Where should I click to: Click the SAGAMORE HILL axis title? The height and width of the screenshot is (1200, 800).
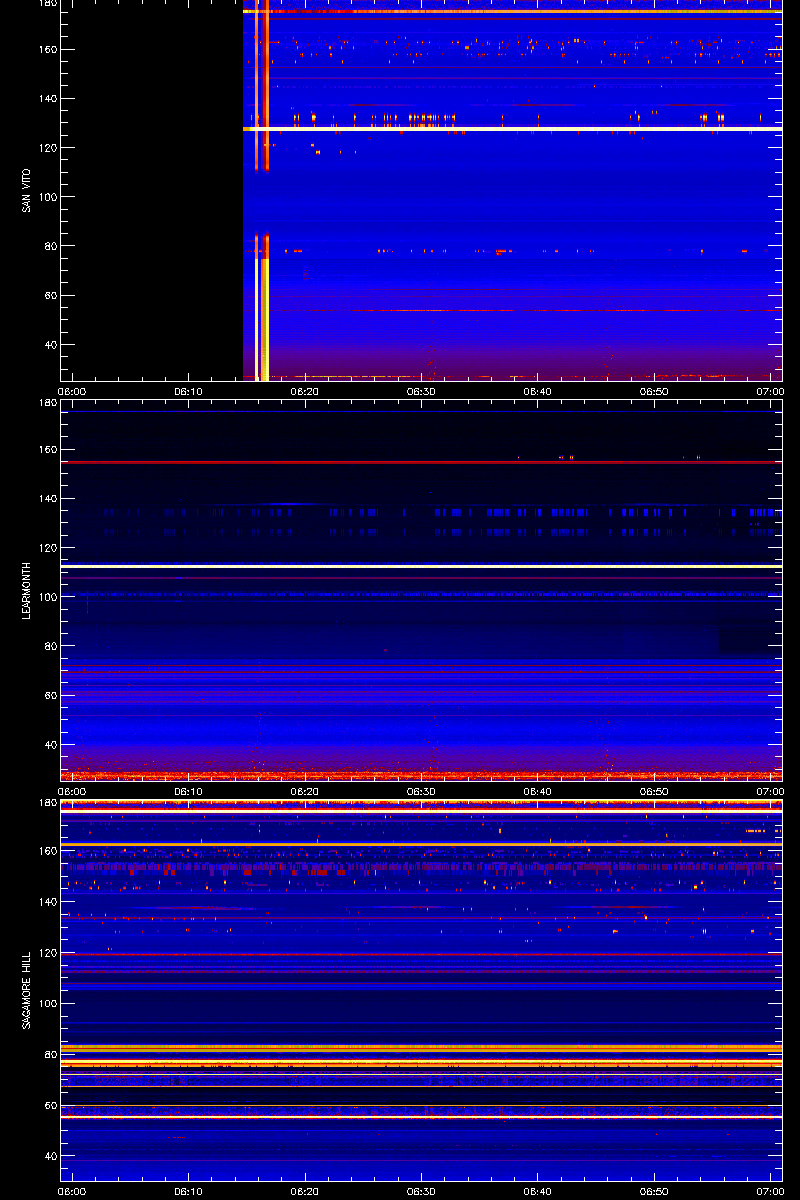27,991
